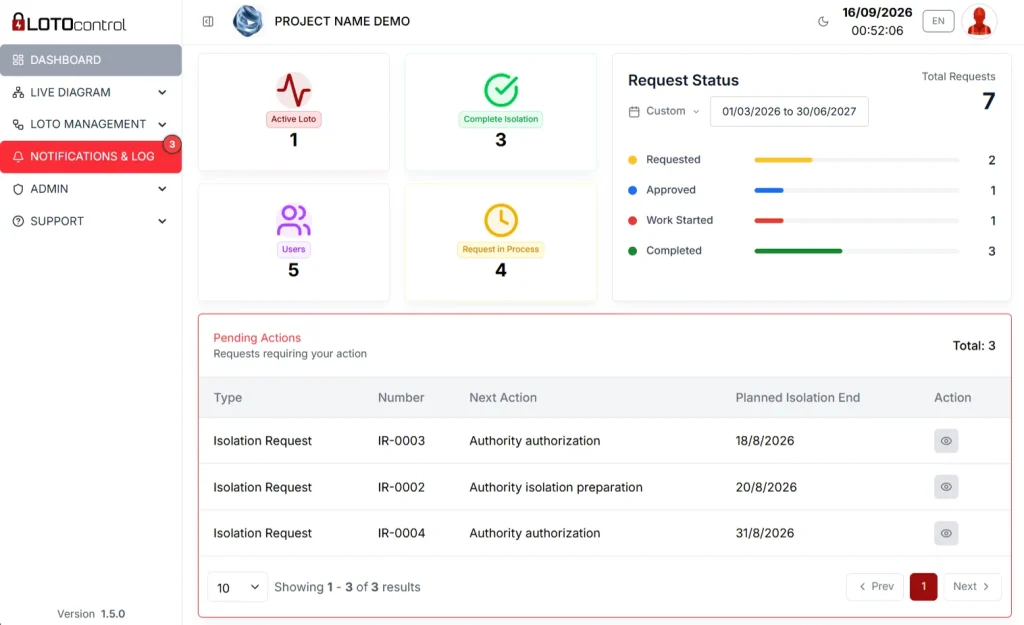This screenshot has width=1024, height=625.
Task: Select page 1 in pagination
Action: tap(923, 586)
